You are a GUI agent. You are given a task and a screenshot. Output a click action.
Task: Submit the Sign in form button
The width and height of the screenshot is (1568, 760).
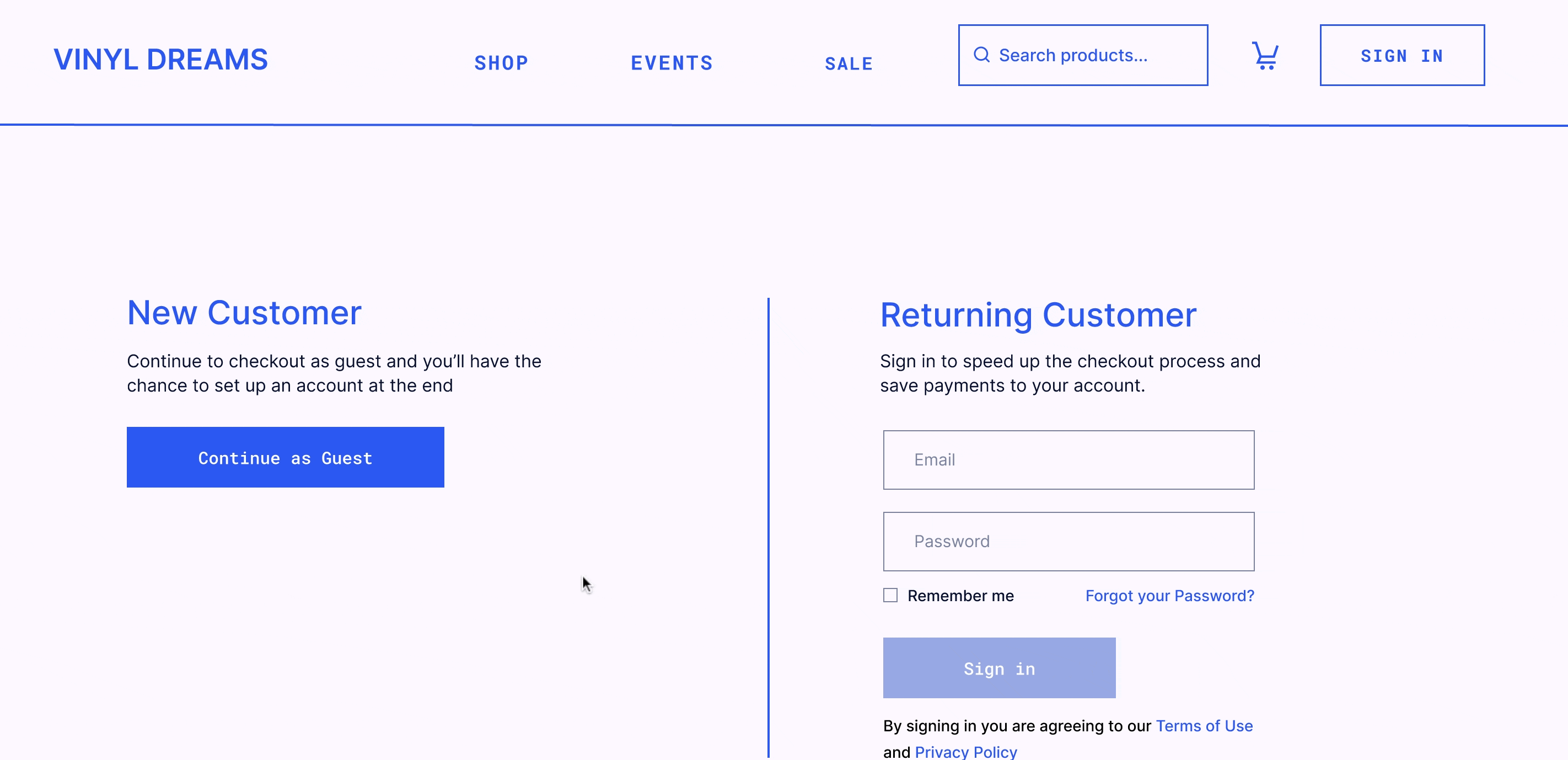(999, 668)
